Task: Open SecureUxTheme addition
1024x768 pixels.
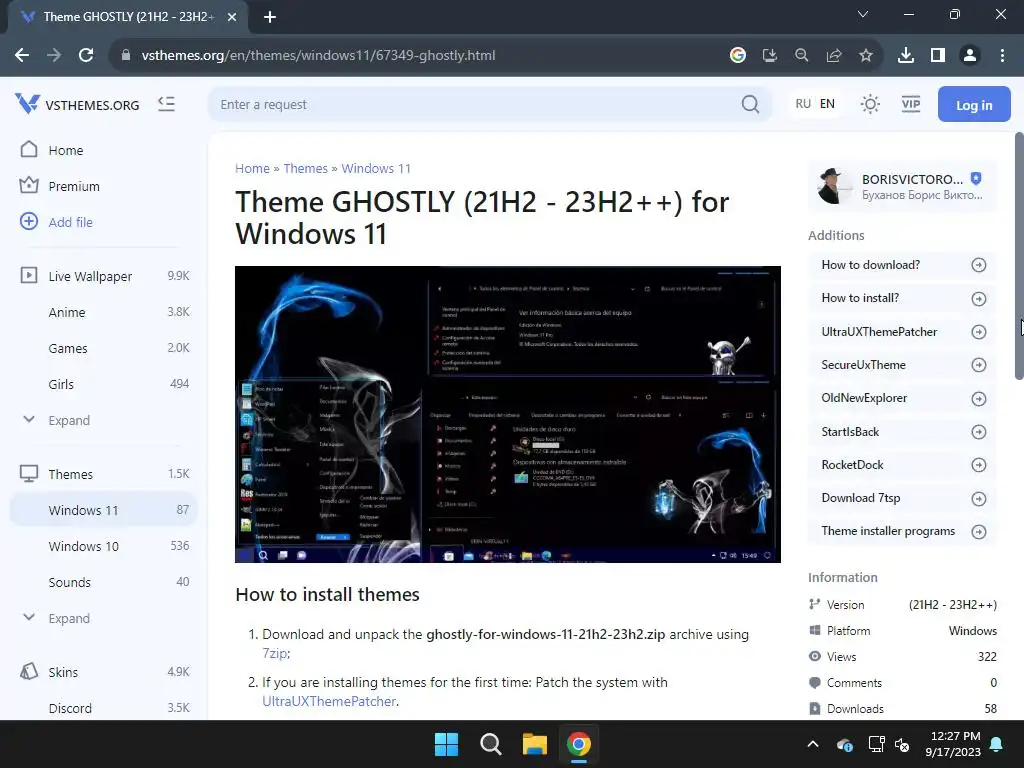Action: click(x=902, y=365)
